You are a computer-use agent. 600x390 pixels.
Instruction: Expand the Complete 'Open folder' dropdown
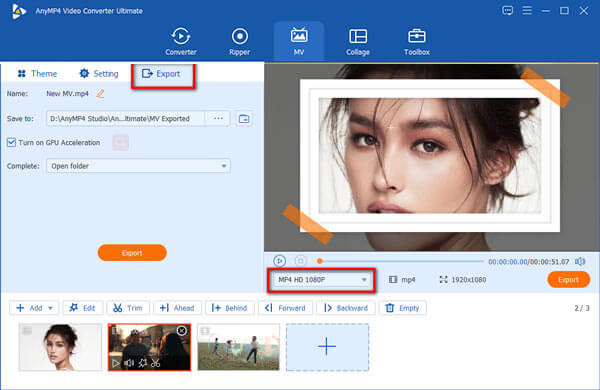click(x=138, y=166)
